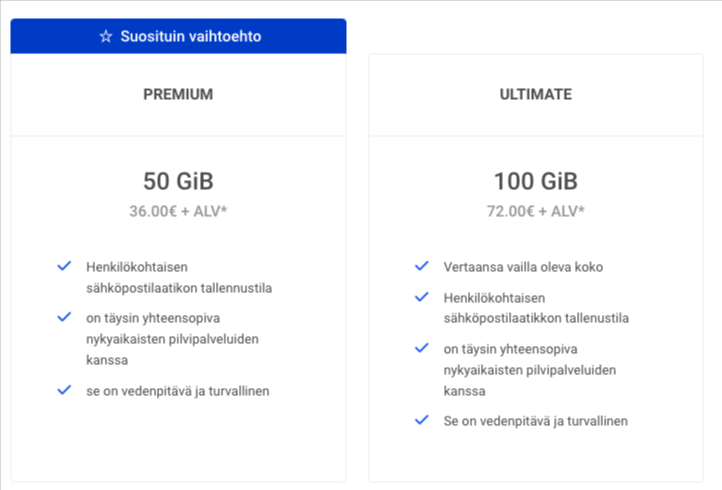The height and width of the screenshot is (490, 722).
Task: Click Ultimate's 'Se on vedenpitävä ja turvallinen' text
Action: click(536, 421)
